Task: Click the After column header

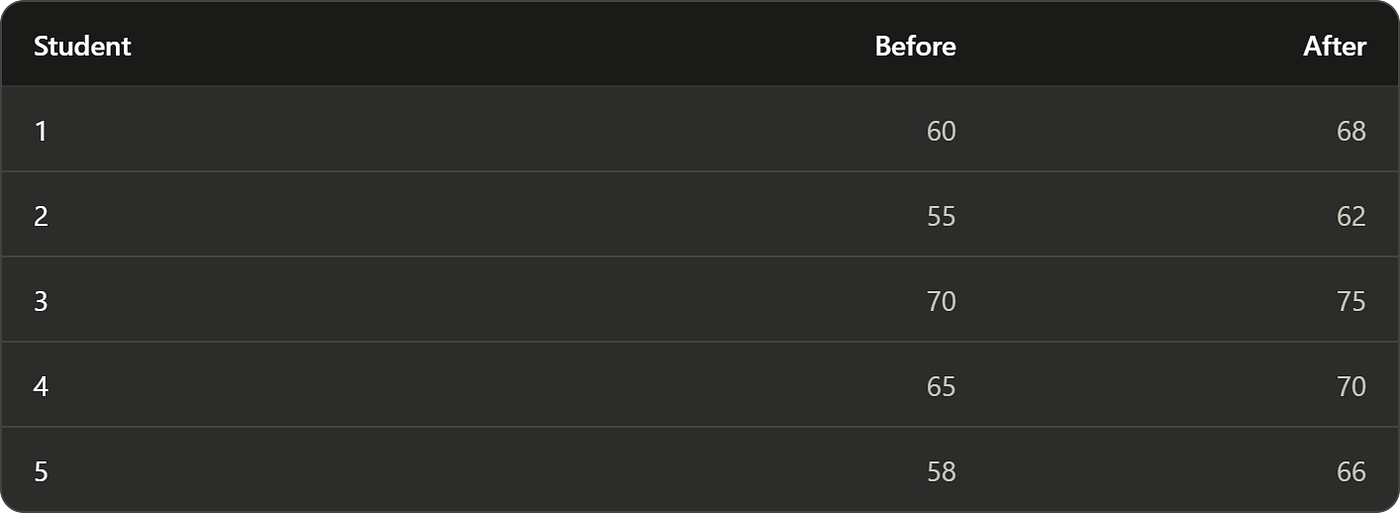Action: click(x=1334, y=46)
